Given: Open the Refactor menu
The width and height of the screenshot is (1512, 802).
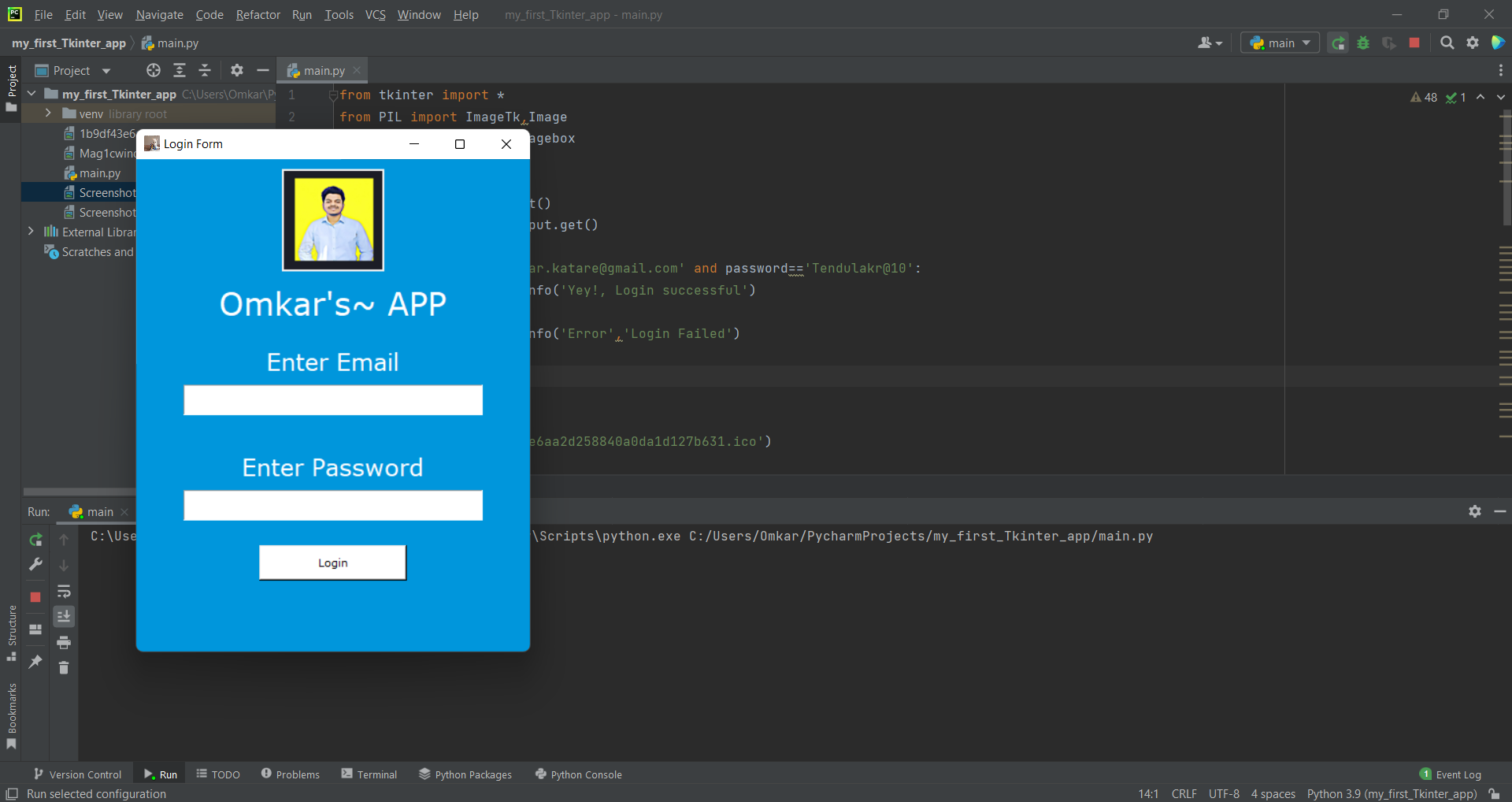Looking at the screenshot, I should coord(258,14).
